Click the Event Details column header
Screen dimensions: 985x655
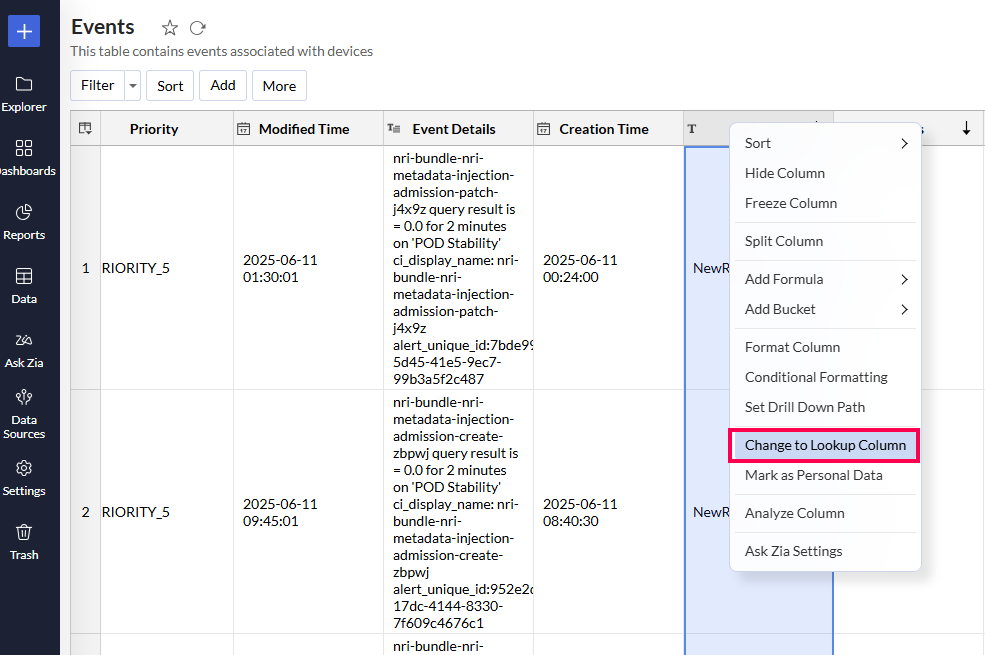pos(453,129)
